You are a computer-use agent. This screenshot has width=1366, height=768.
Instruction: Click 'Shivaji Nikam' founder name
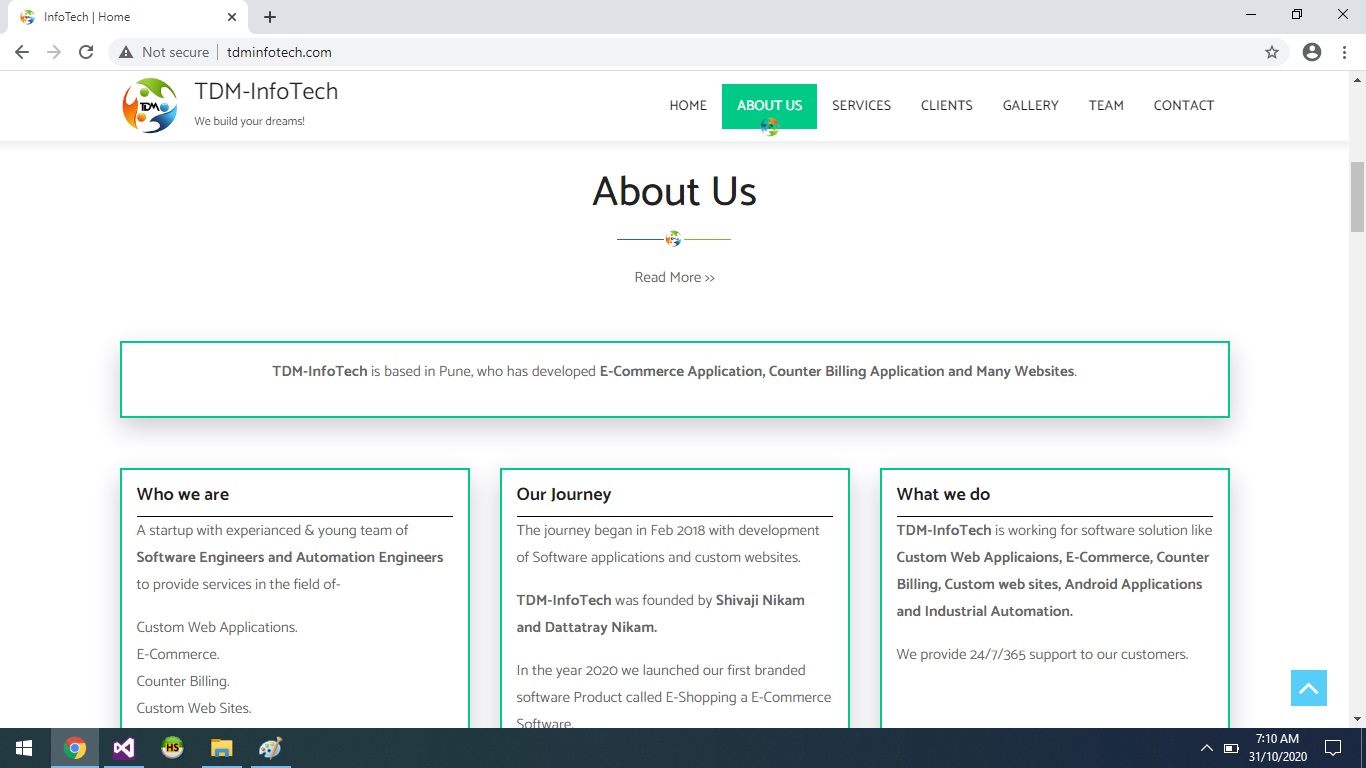(760, 600)
